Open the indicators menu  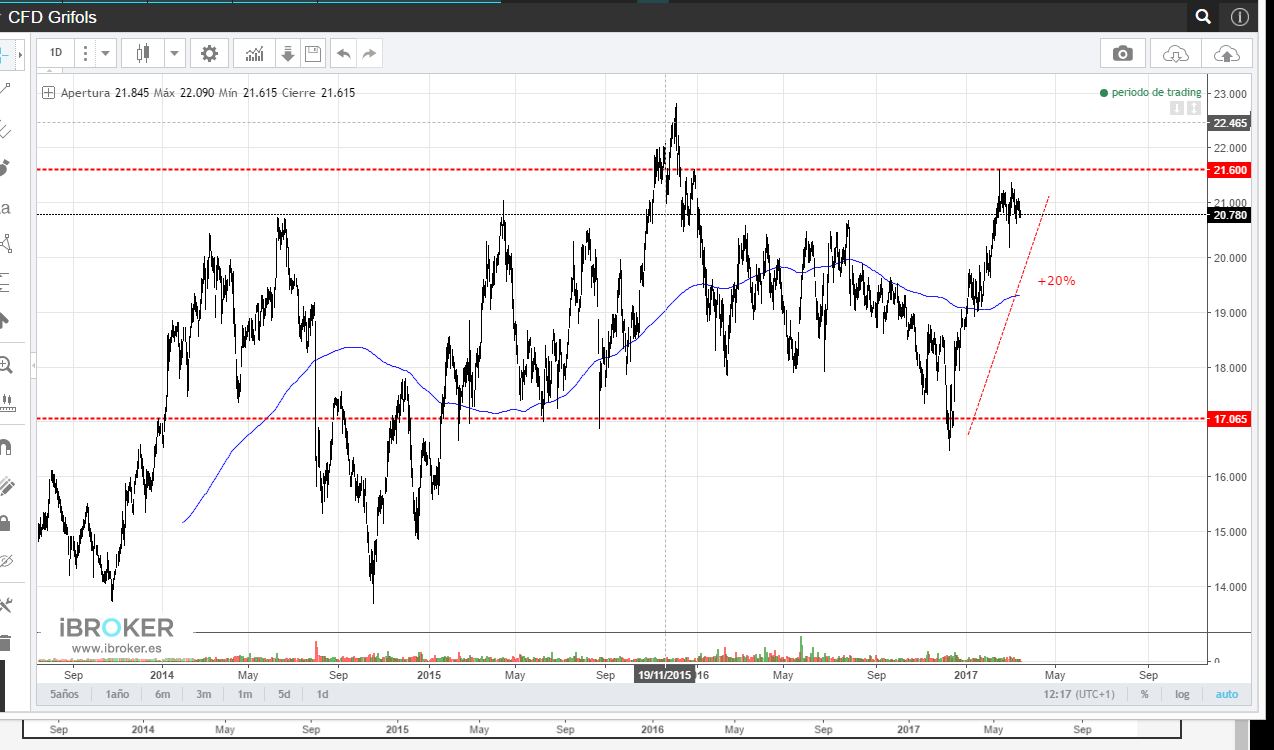pos(255,53)
